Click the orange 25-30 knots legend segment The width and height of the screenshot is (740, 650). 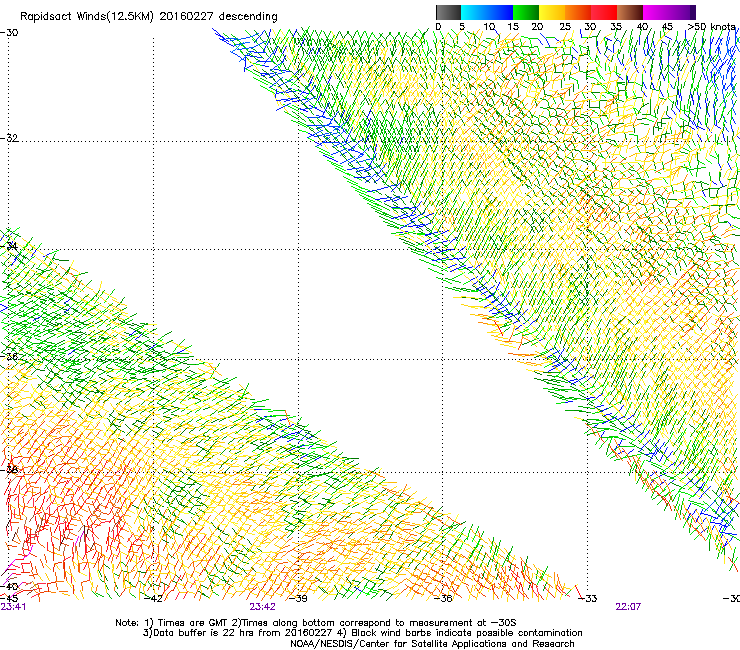(x=578, y=12)
